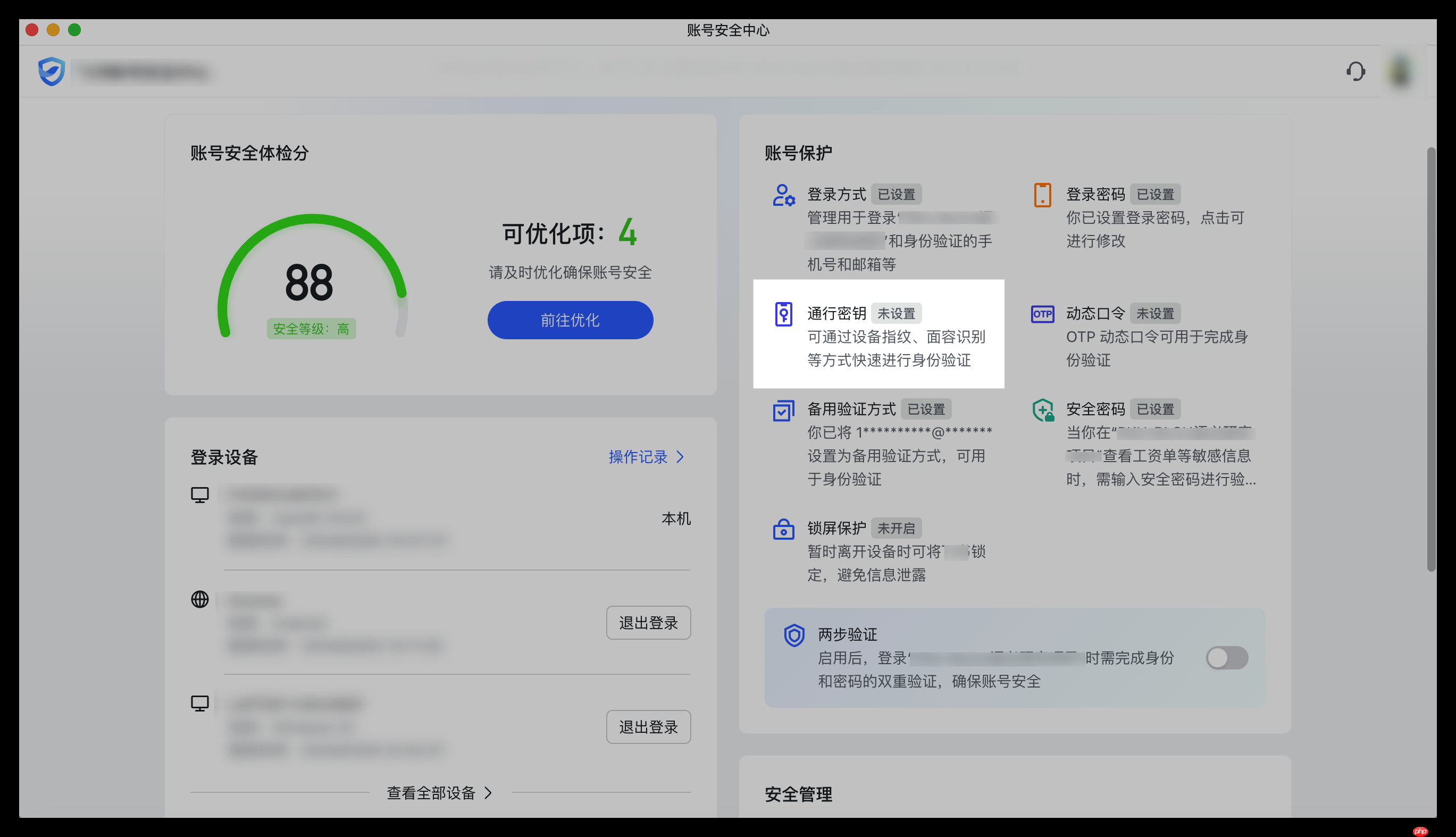
Task: Click the 未设置 badge beside 通行密钥
Action: (896, 313)
